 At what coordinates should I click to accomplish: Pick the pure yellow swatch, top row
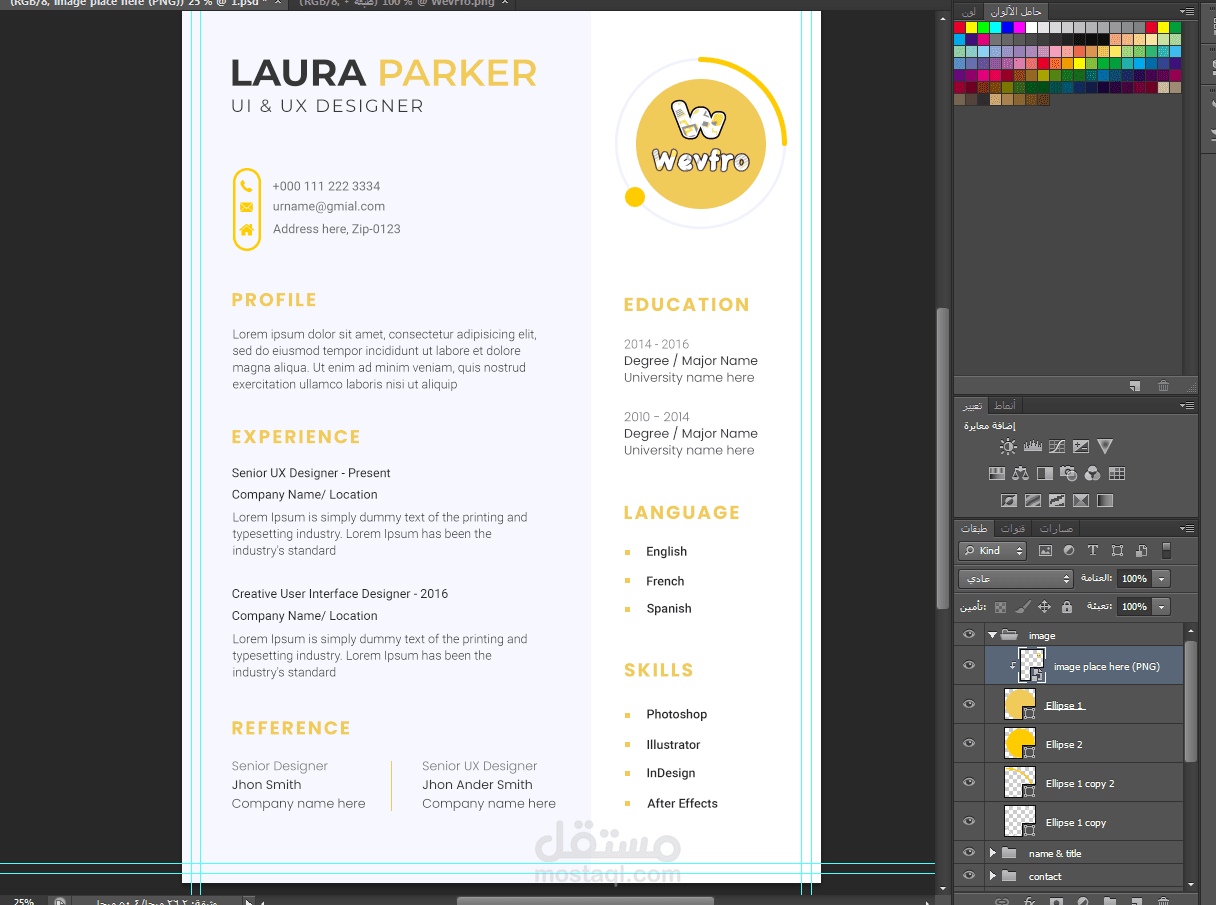coord(972,27)
